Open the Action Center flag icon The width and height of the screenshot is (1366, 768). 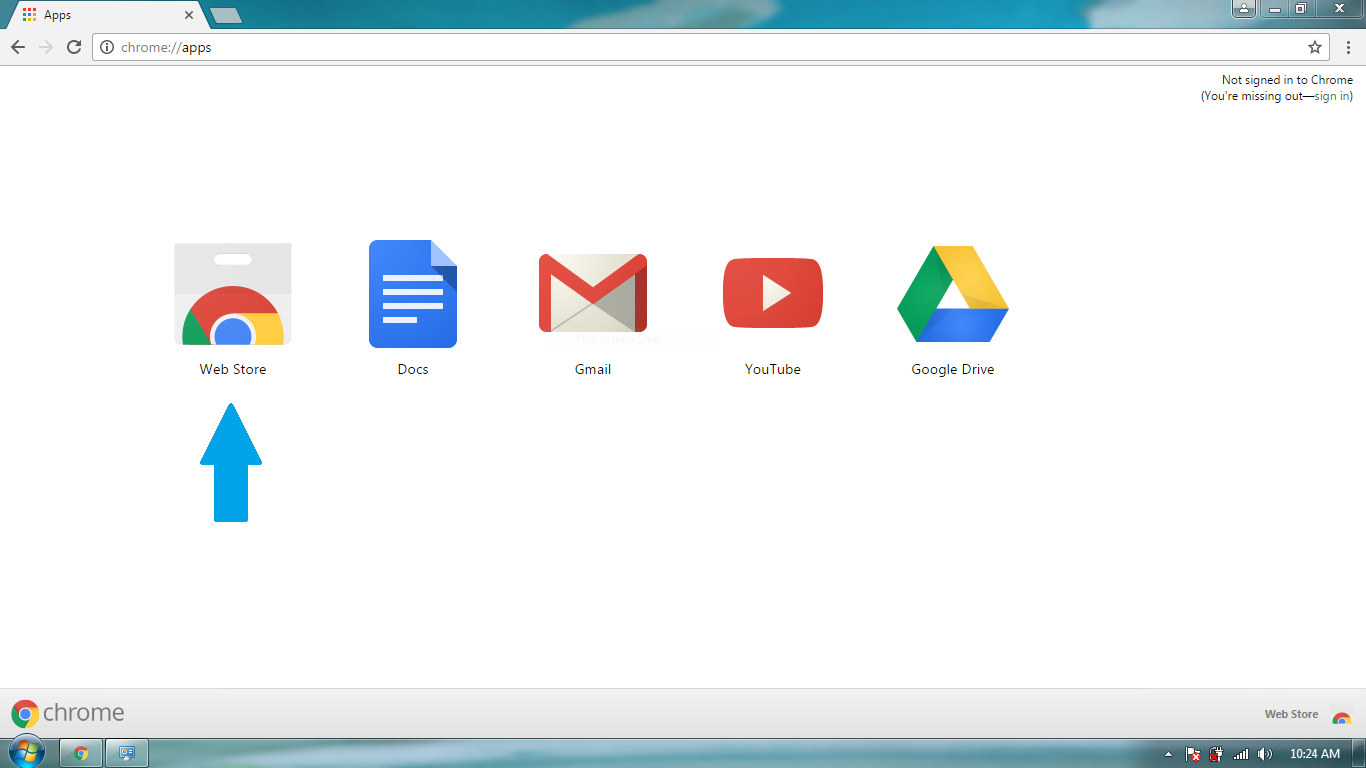click(x=1193, y=754)
